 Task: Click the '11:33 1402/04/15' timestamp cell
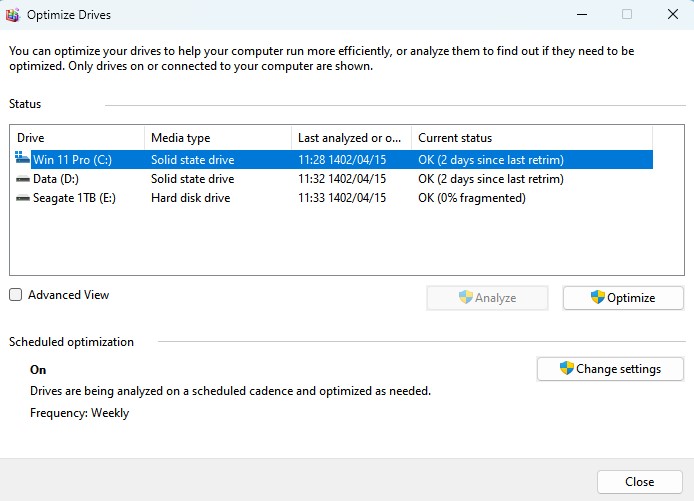(342, 198)
